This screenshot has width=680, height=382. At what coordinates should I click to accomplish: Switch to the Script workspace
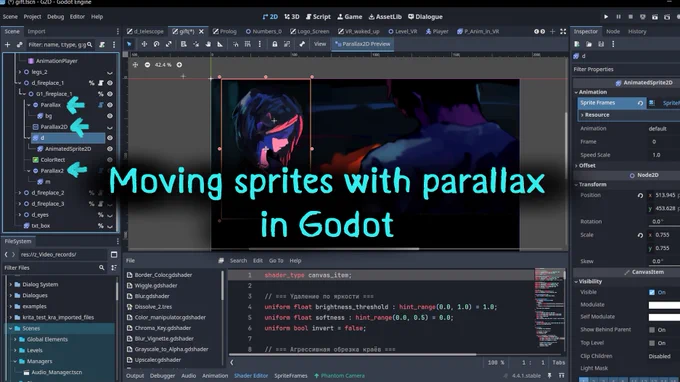318,16
